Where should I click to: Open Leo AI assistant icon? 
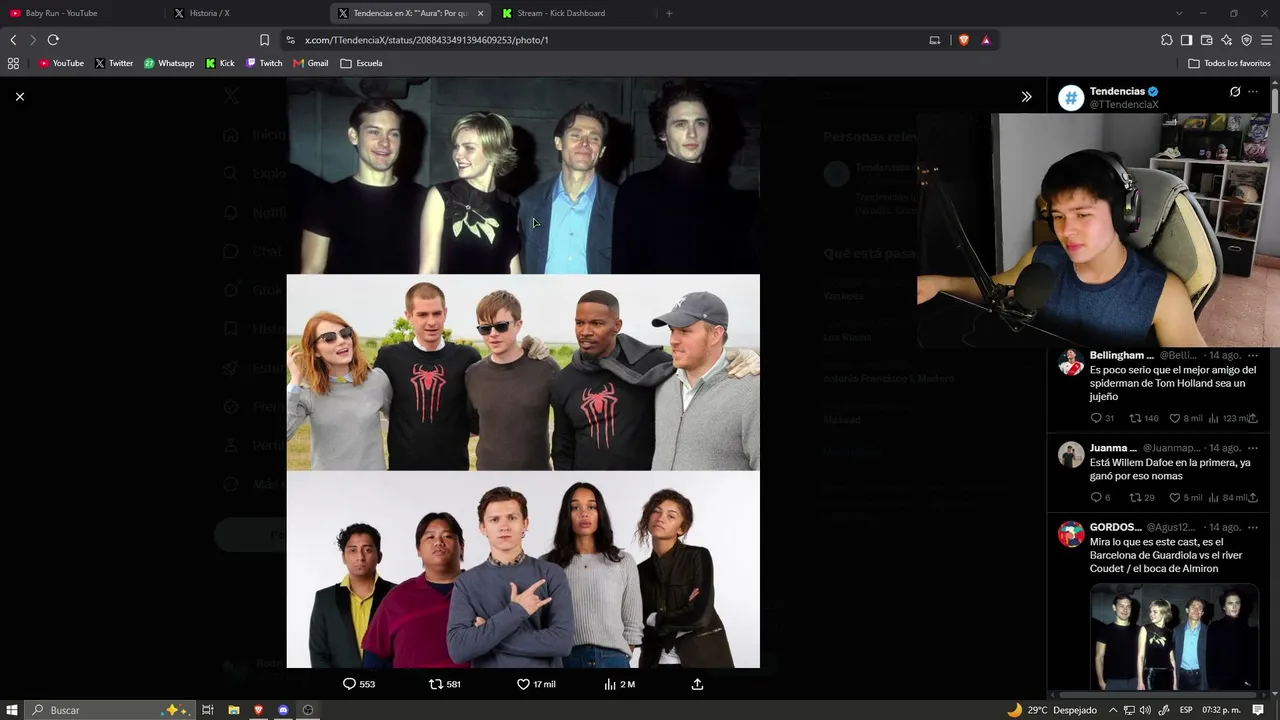click(x=1226, y=40)
